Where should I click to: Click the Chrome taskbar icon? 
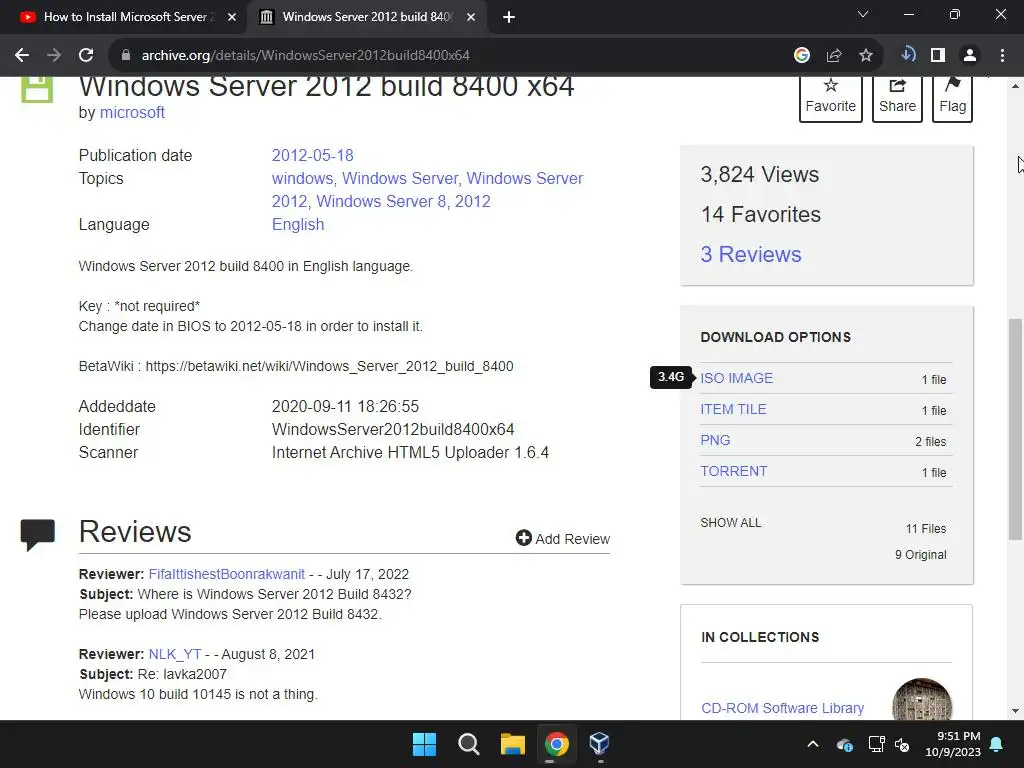coord(556,744)
